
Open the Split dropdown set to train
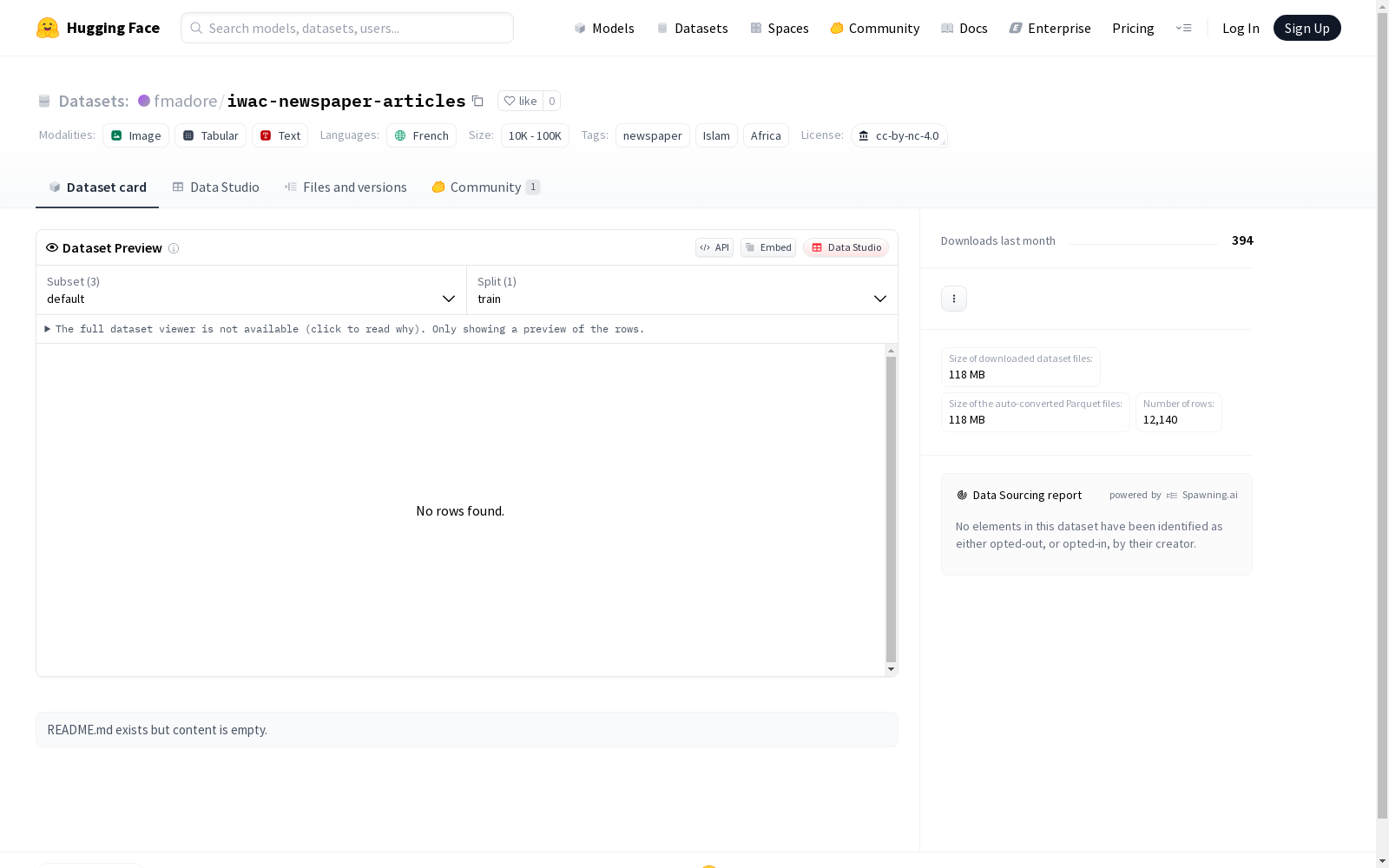pos(682,290)
